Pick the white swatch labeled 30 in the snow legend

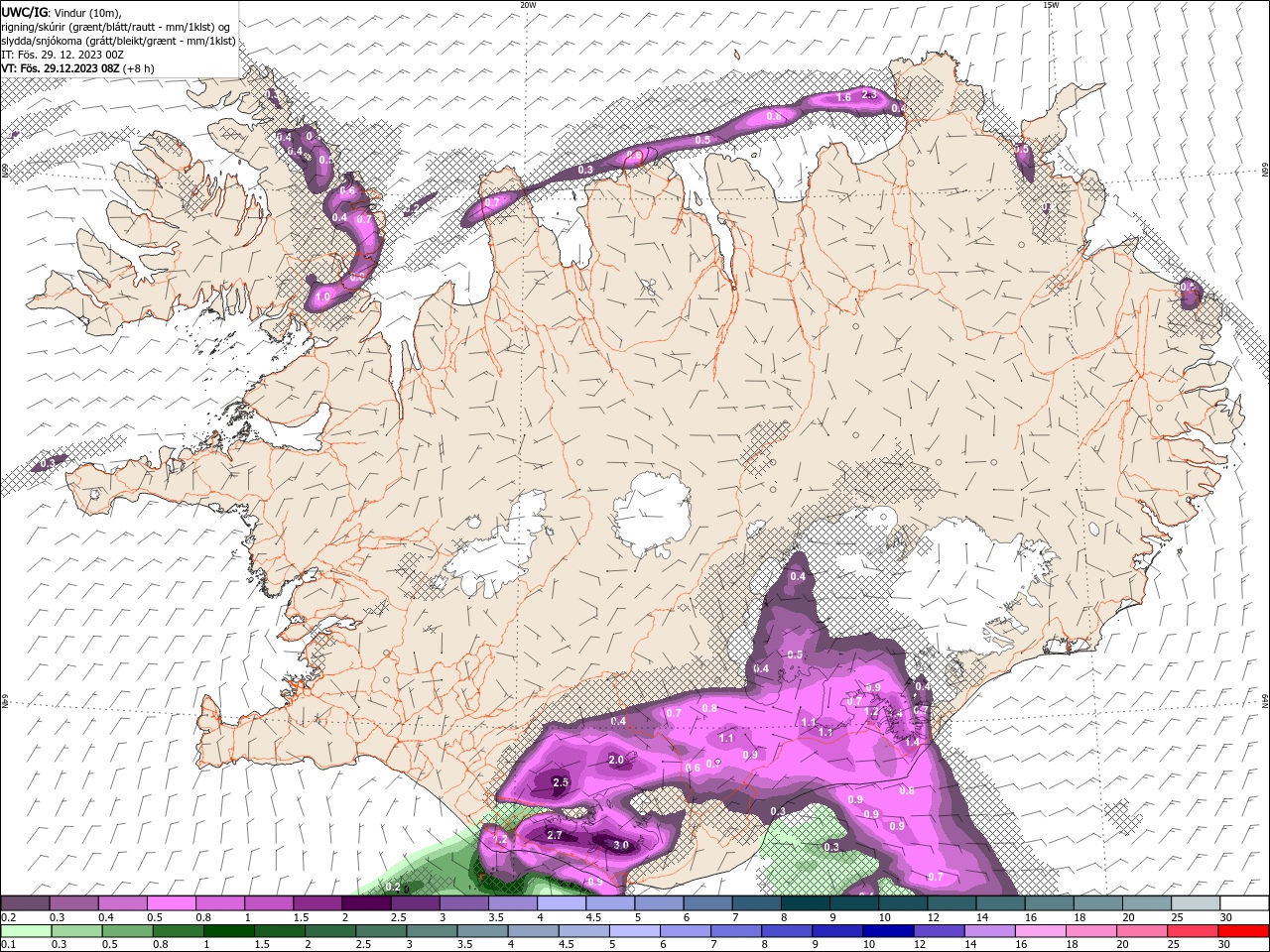coord(1244,902)
